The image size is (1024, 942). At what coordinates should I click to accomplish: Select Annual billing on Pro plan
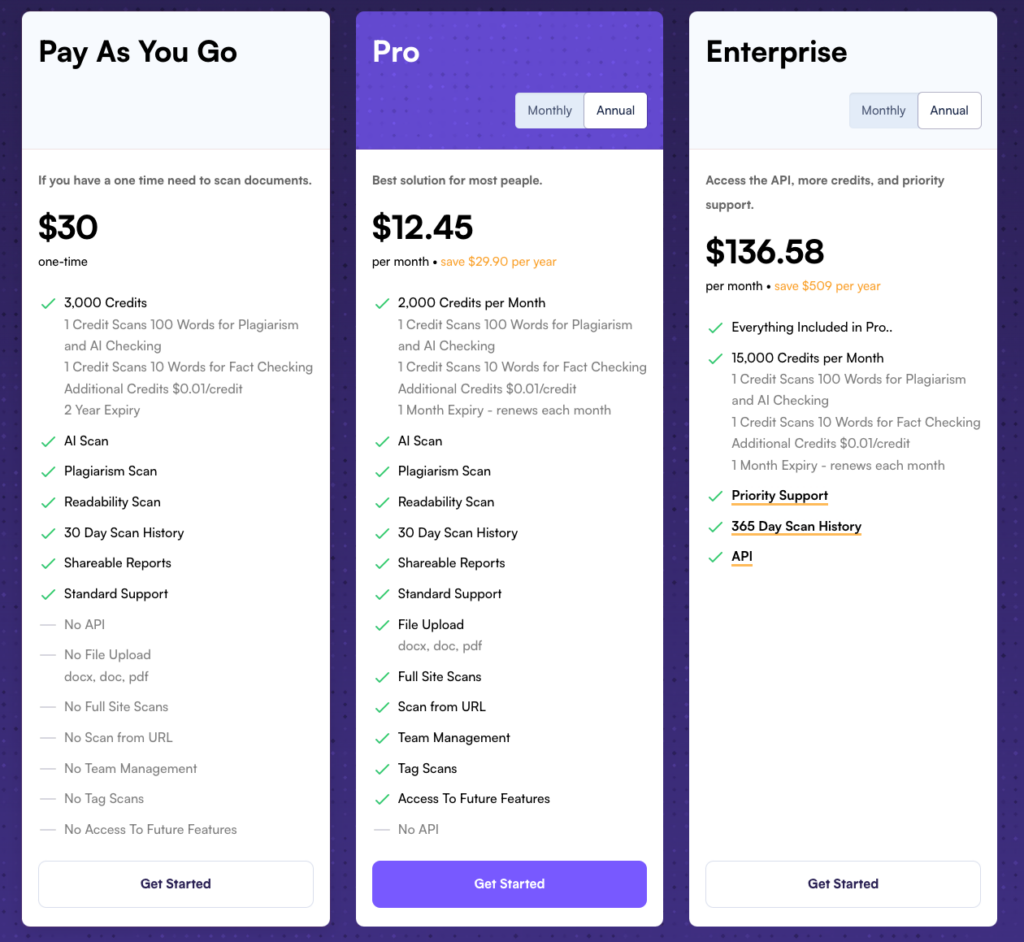(x=615, y=110)
